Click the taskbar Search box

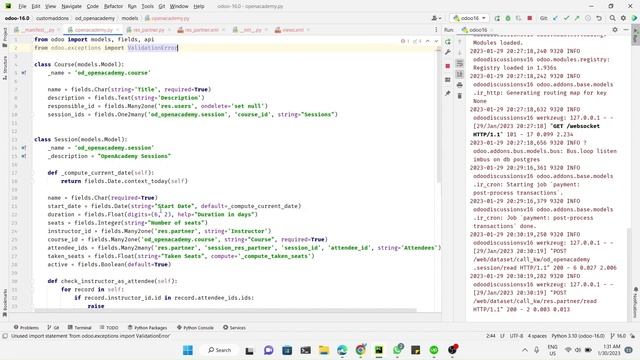(220, 350)
